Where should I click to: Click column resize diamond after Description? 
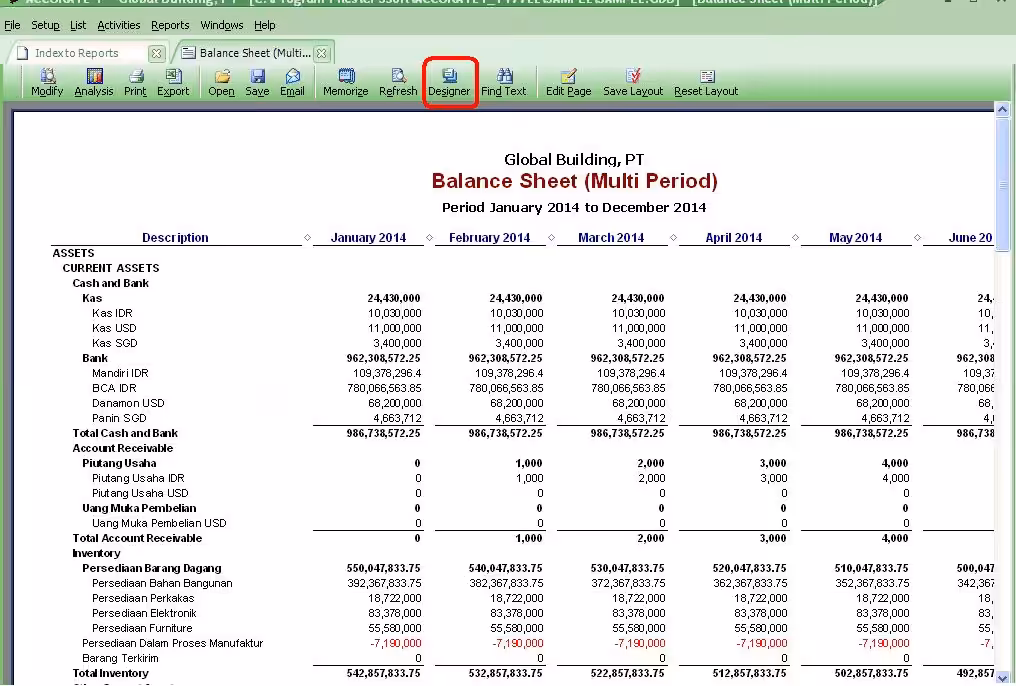coord(307,238)
